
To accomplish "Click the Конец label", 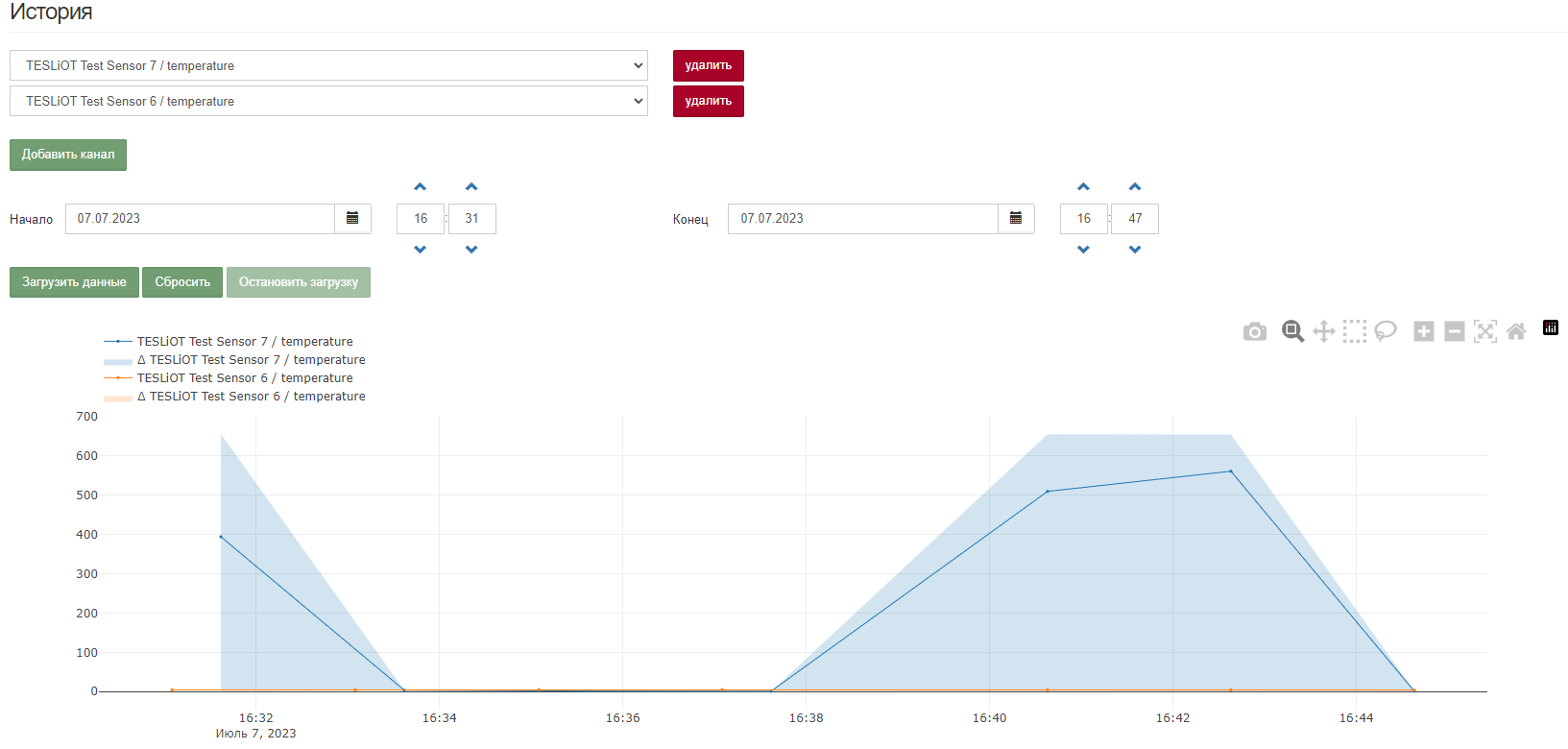I will click(x=690, y=220).
